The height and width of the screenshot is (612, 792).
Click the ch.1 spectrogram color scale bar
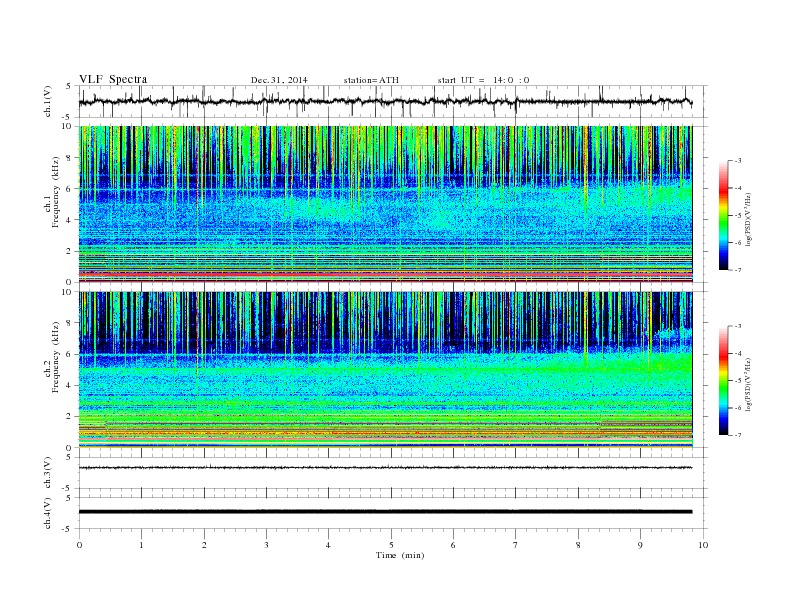tap(723, 216)
